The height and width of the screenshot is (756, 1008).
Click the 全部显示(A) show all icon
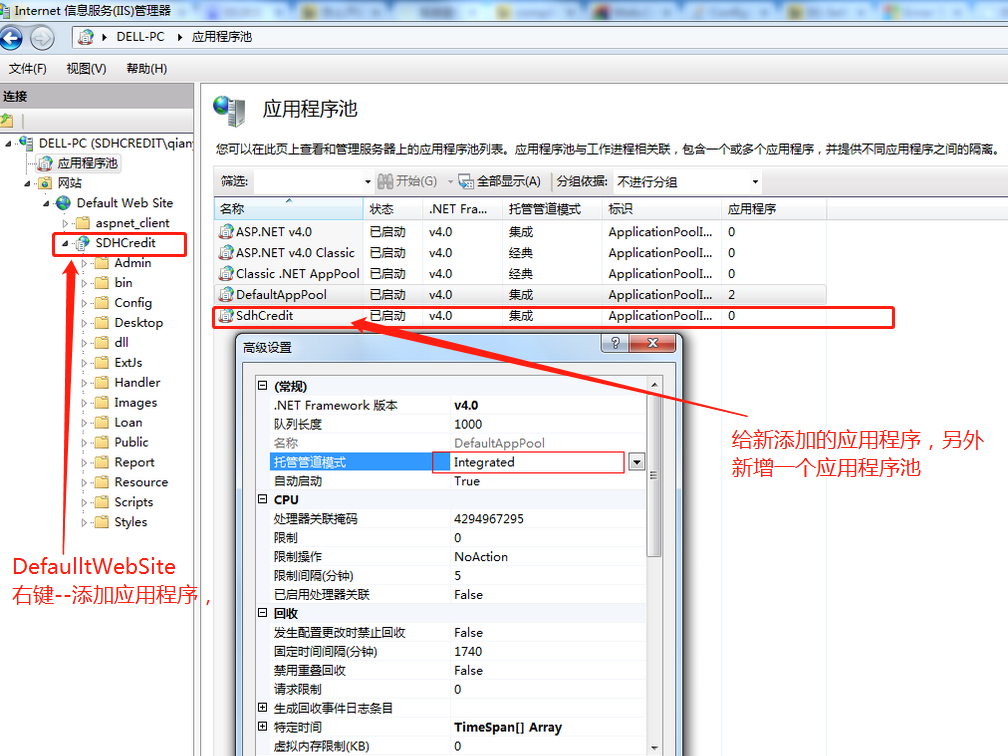(465, 182)
